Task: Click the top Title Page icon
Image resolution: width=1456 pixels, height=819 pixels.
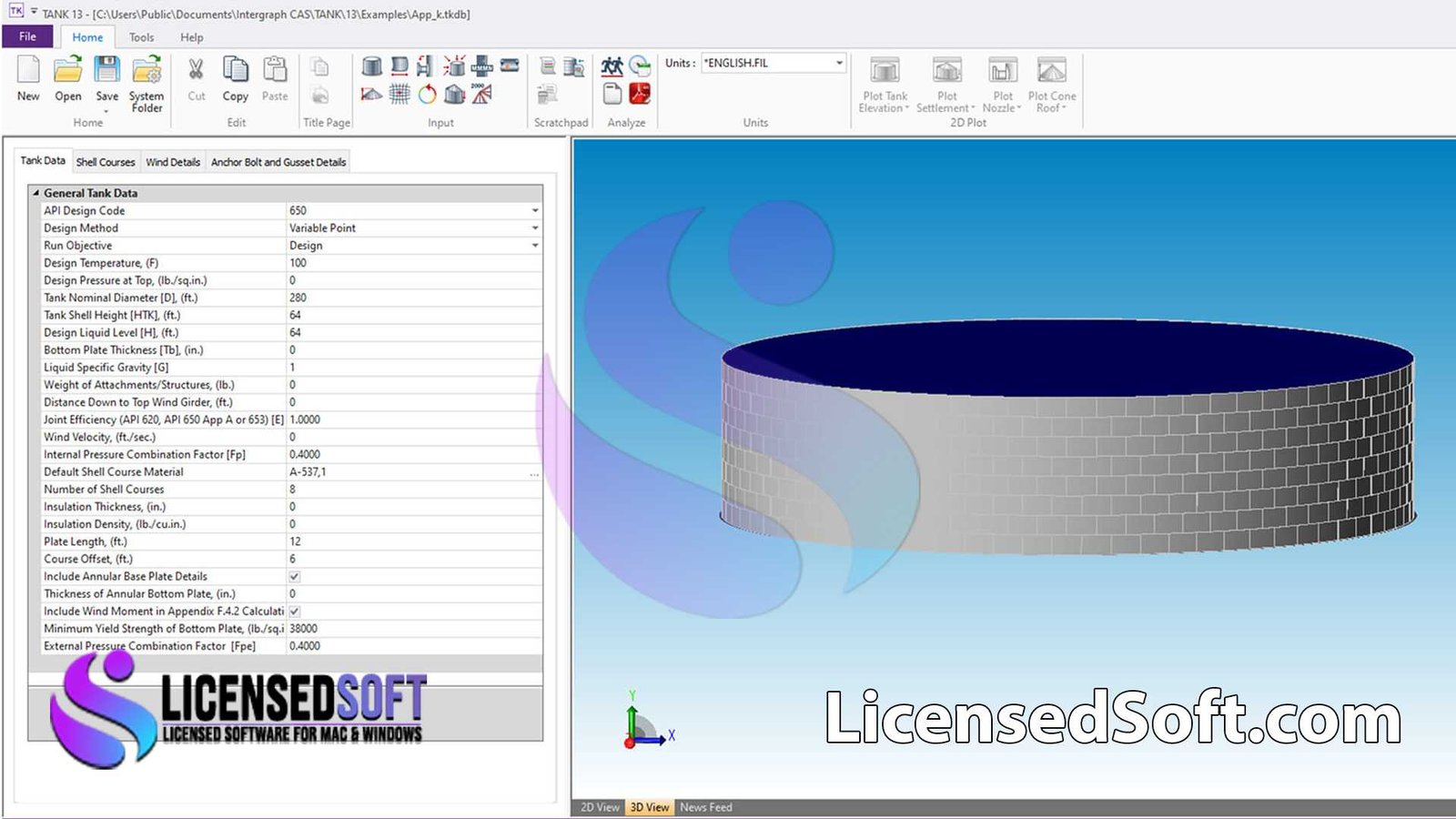Action: (x=319, y=66)
